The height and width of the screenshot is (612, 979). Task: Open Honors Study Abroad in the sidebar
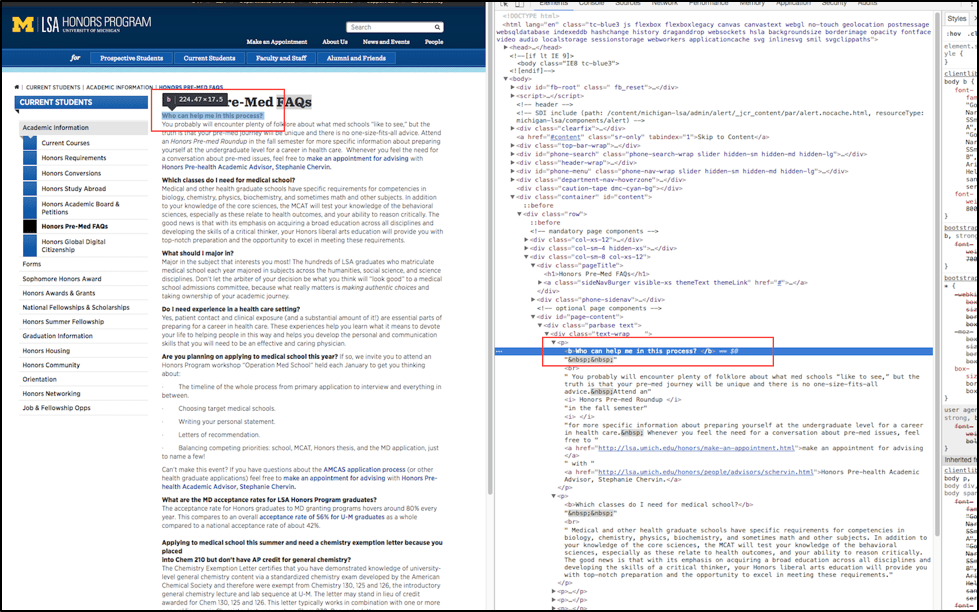[74, 189]
